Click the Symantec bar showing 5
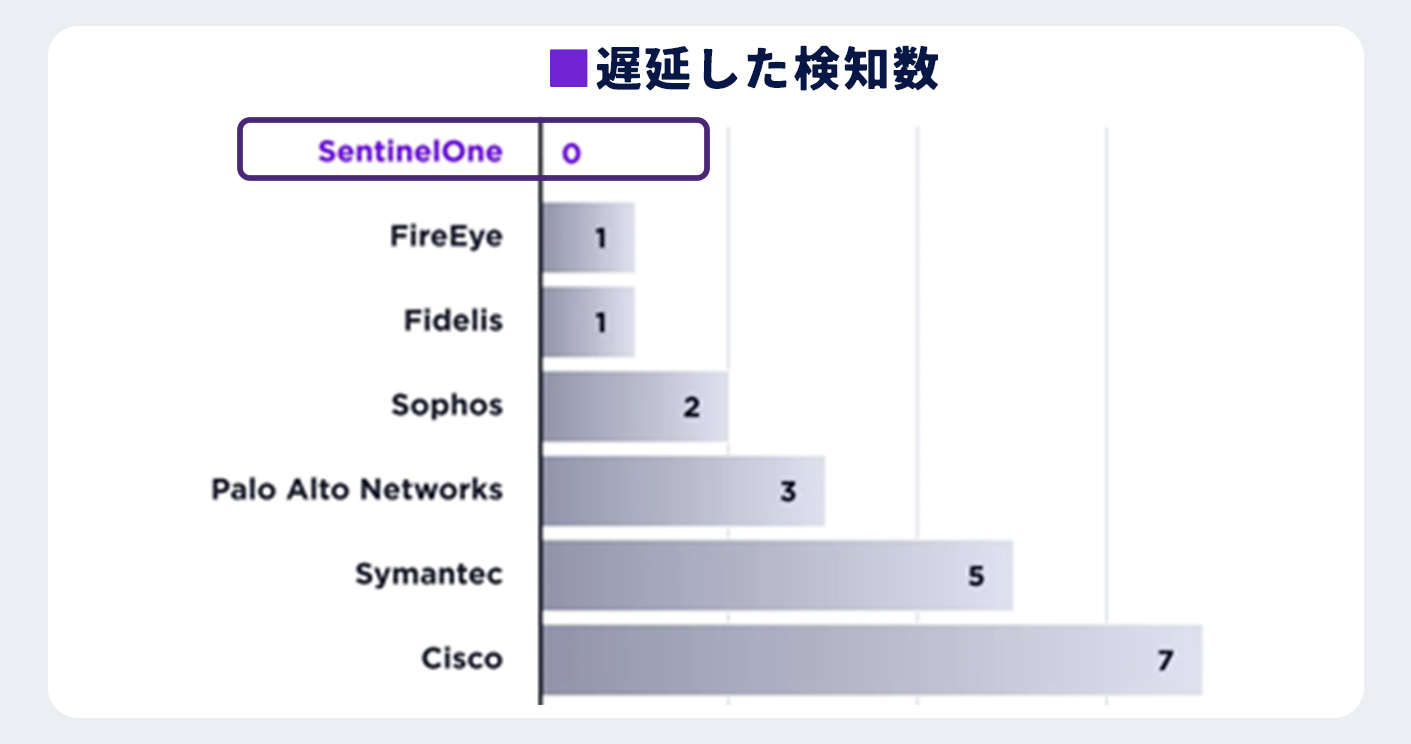 click(x=778, y=576)
